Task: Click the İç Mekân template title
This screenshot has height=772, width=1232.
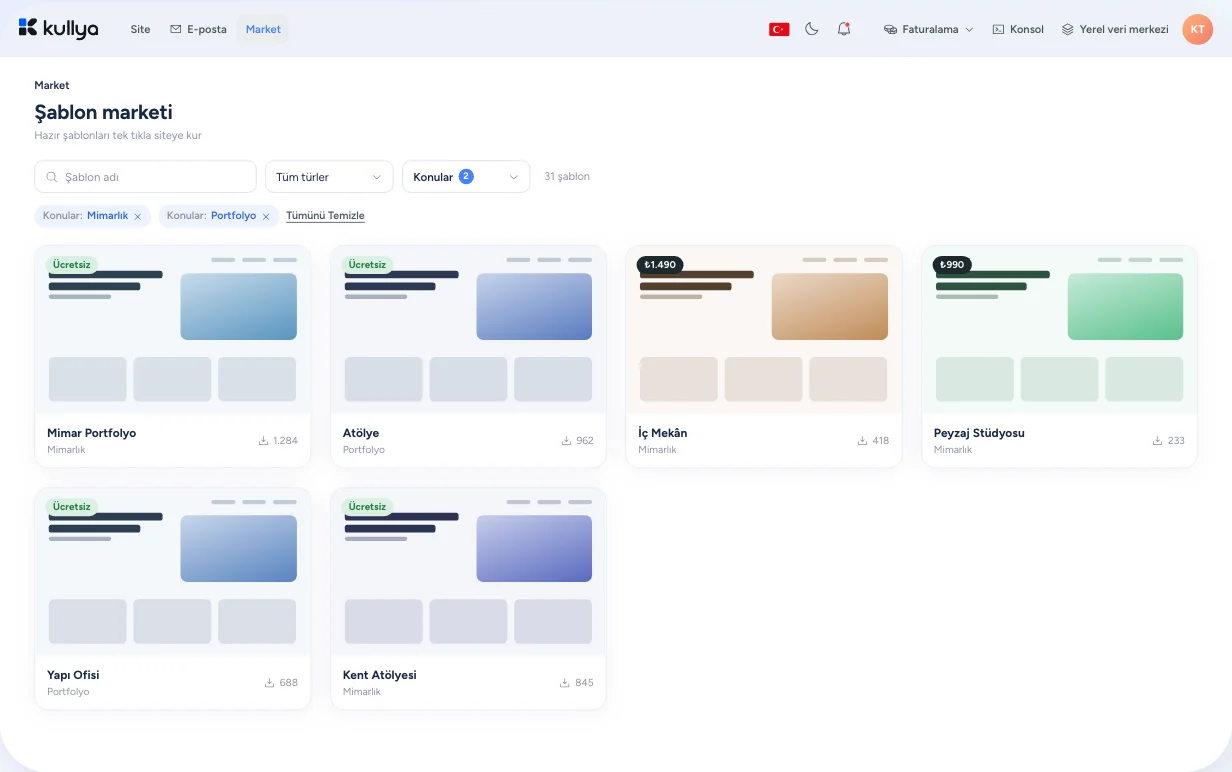Action: 663,433
